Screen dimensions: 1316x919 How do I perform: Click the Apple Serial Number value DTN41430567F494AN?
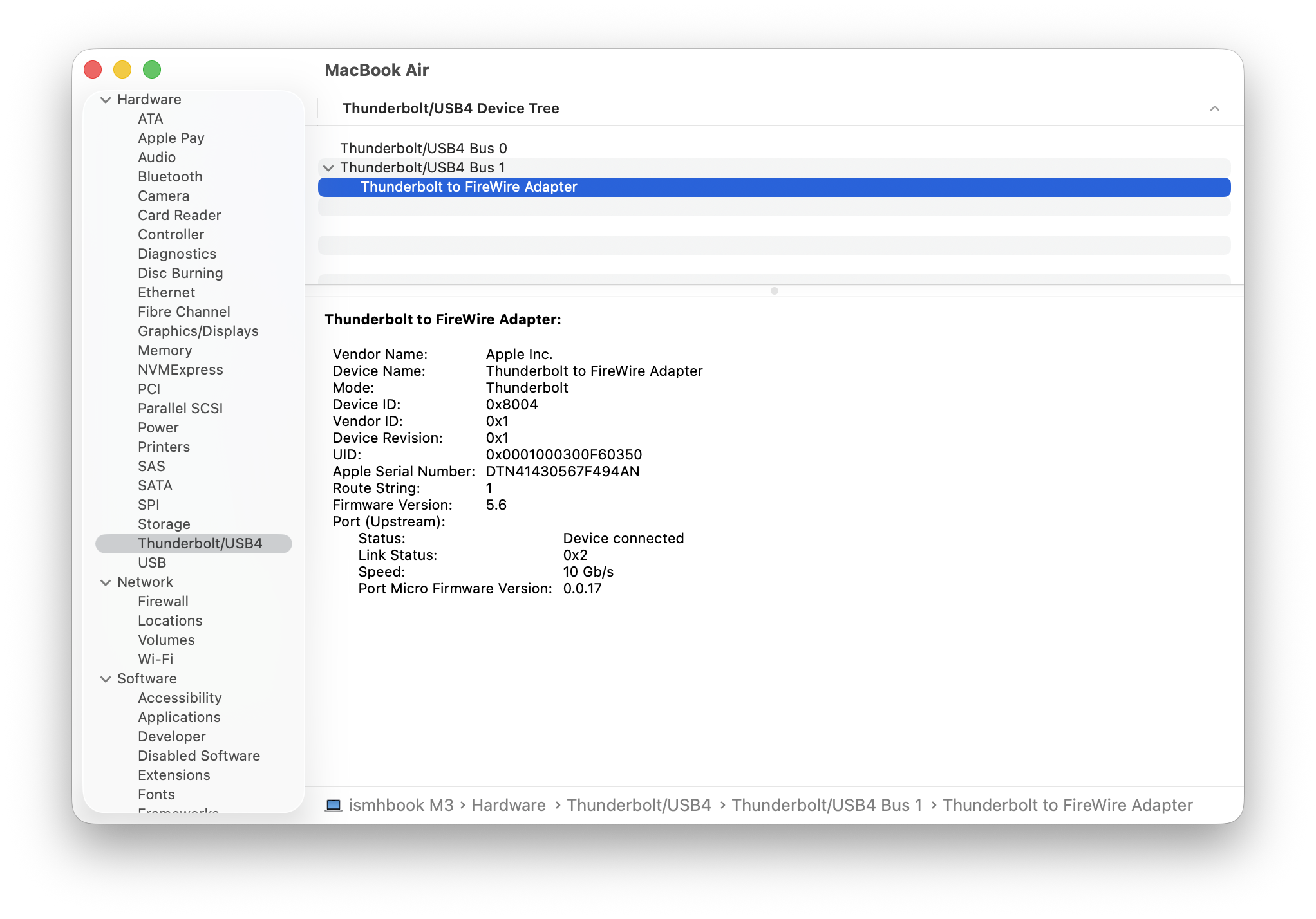(x=563, y=472)
